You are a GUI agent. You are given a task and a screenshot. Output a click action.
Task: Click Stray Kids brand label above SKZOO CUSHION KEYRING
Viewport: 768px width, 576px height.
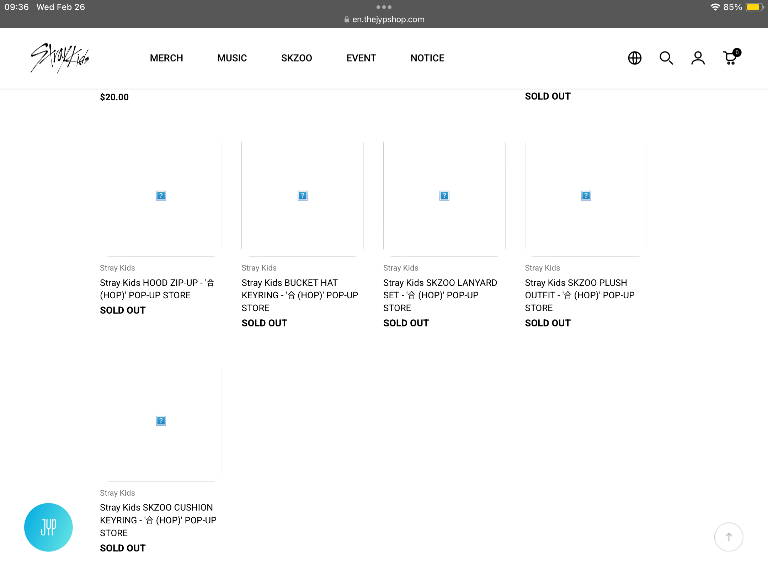(x=118, y=493)
